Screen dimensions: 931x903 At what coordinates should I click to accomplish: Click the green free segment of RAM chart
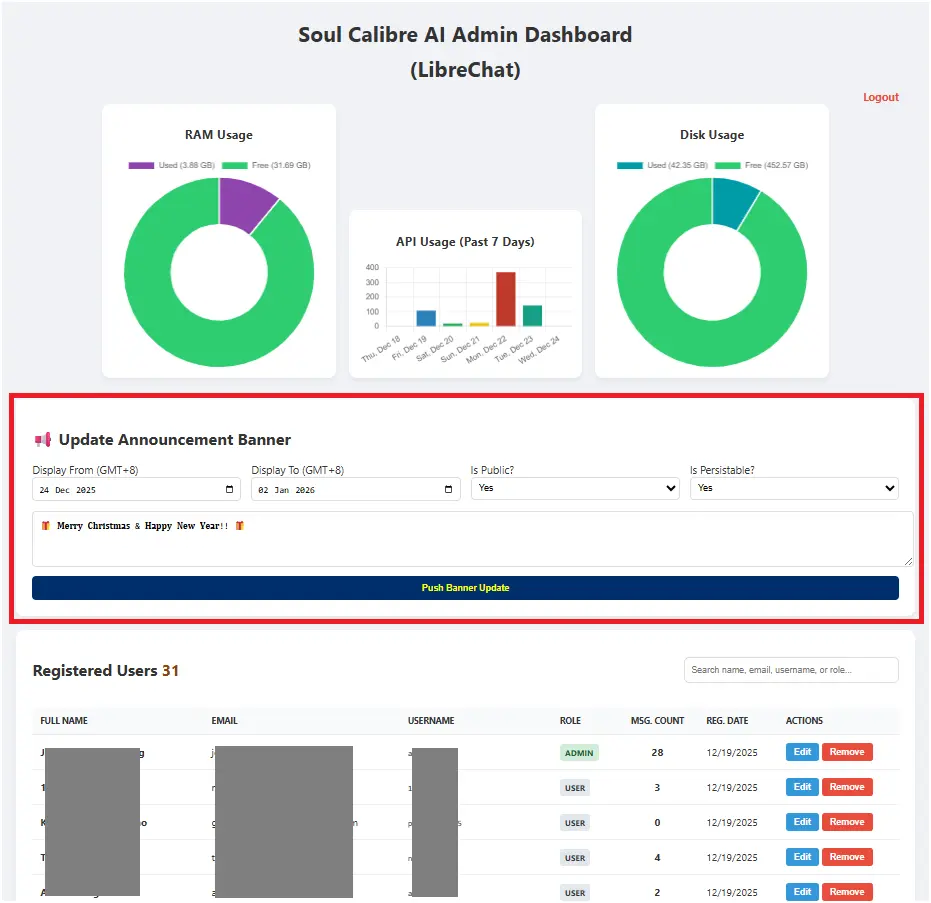[196, 341]
